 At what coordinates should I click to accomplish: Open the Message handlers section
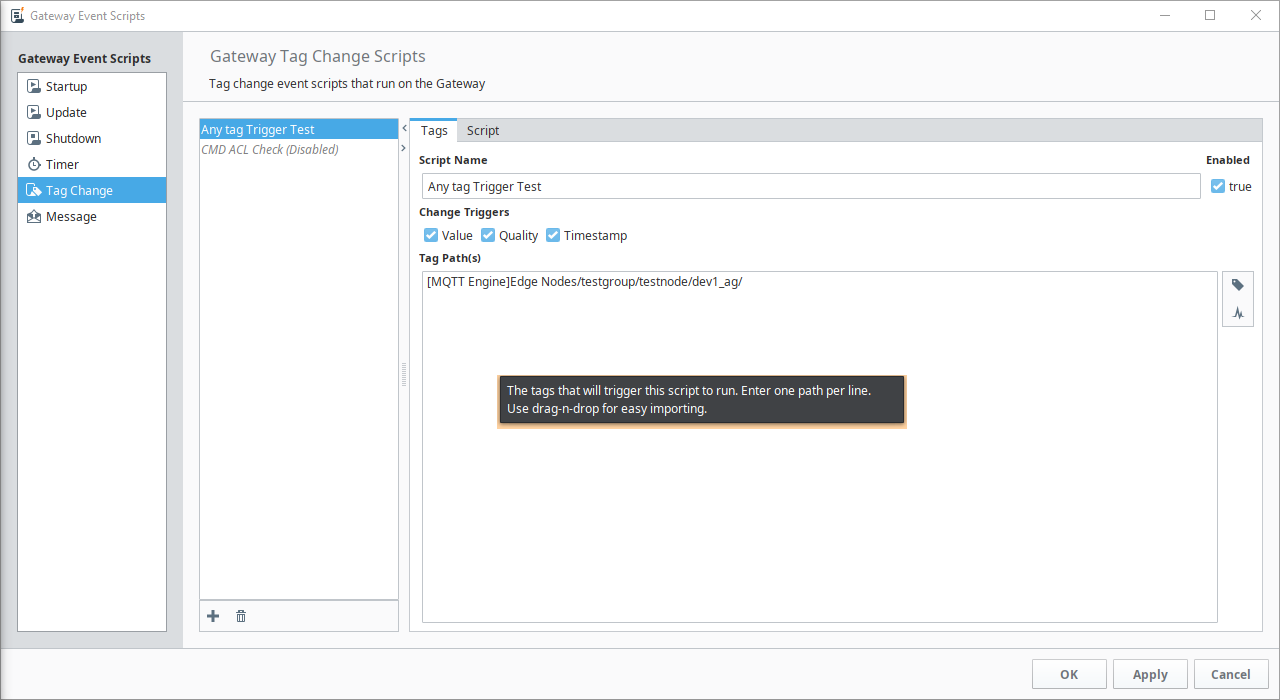tap(71, 217)
